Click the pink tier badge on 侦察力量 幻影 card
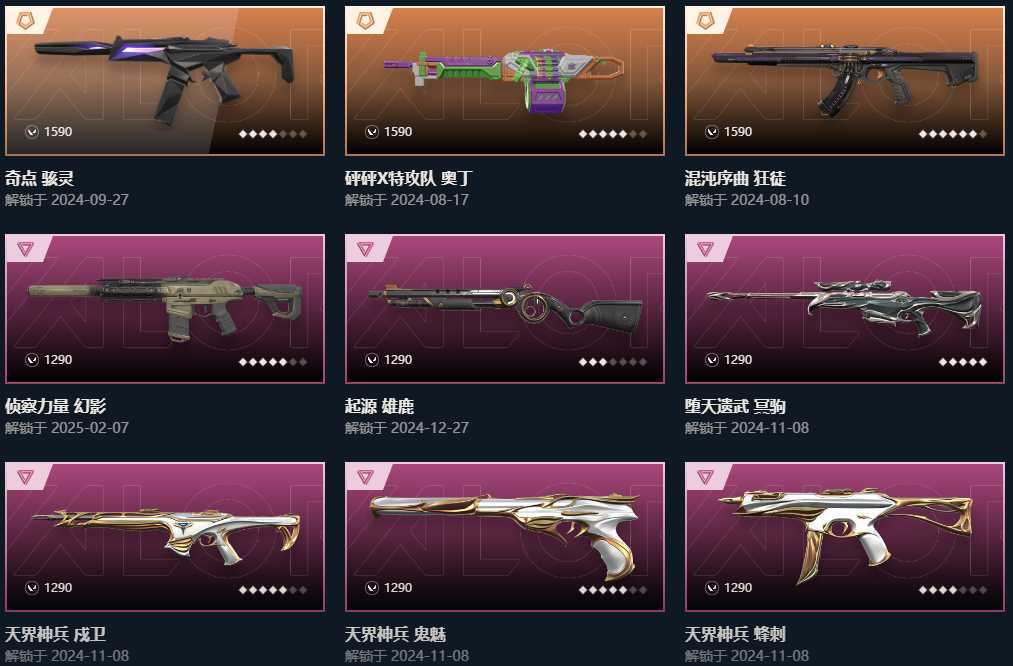This screenshot has width=1013, height=666. [25, 249]
